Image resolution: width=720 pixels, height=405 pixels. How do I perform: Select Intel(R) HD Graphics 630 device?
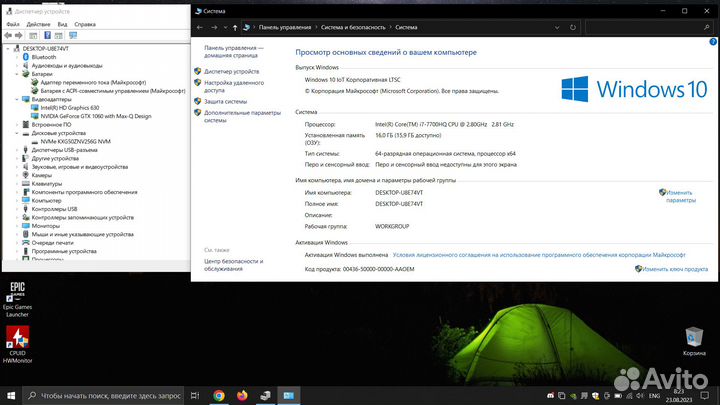(x=70, y=108)
